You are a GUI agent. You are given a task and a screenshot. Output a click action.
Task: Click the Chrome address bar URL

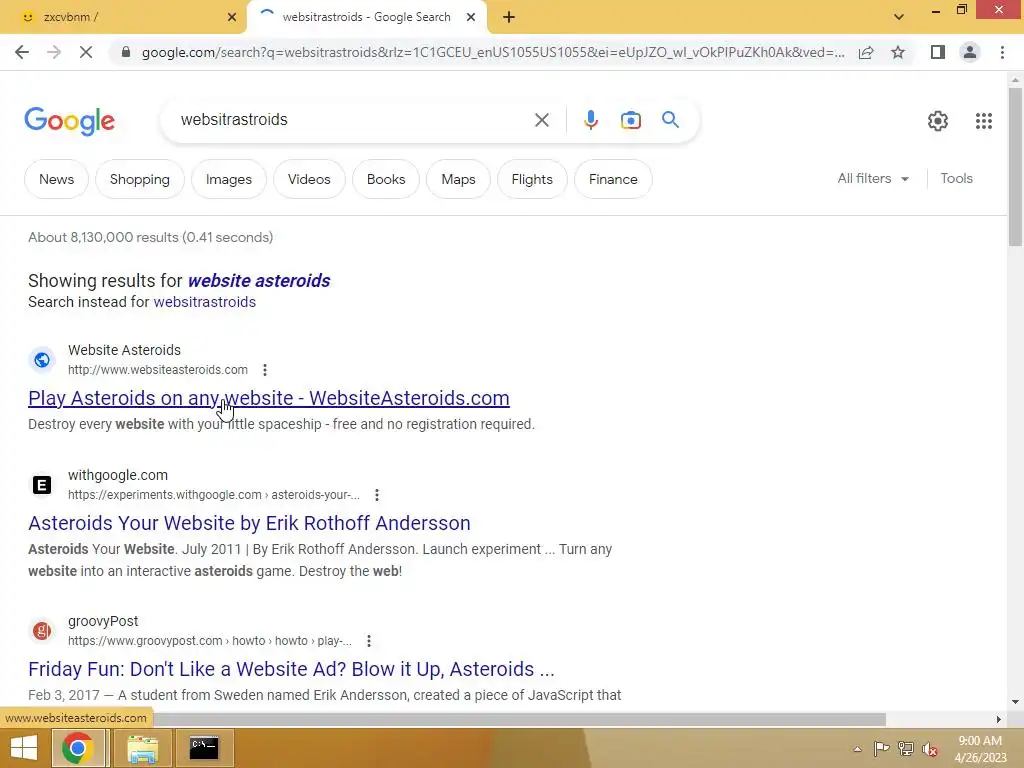coord(492,52)
